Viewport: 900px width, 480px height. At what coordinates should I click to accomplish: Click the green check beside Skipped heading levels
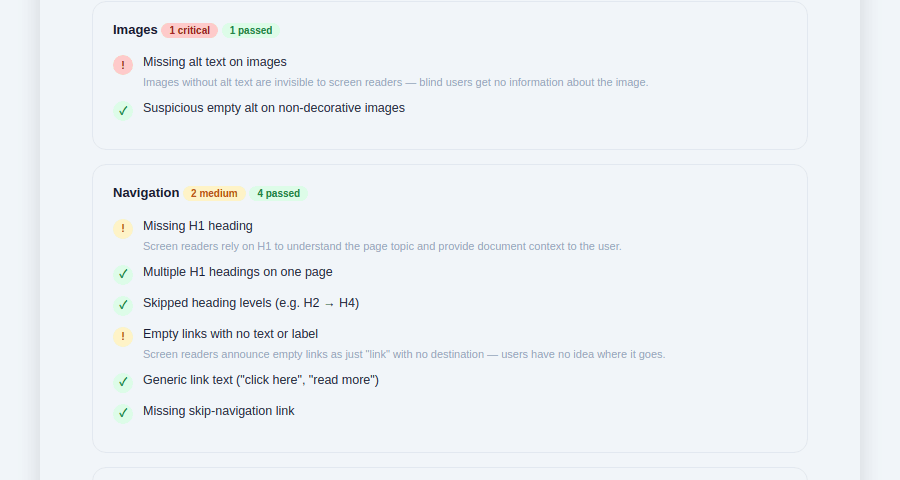click(x=123, y=305)
